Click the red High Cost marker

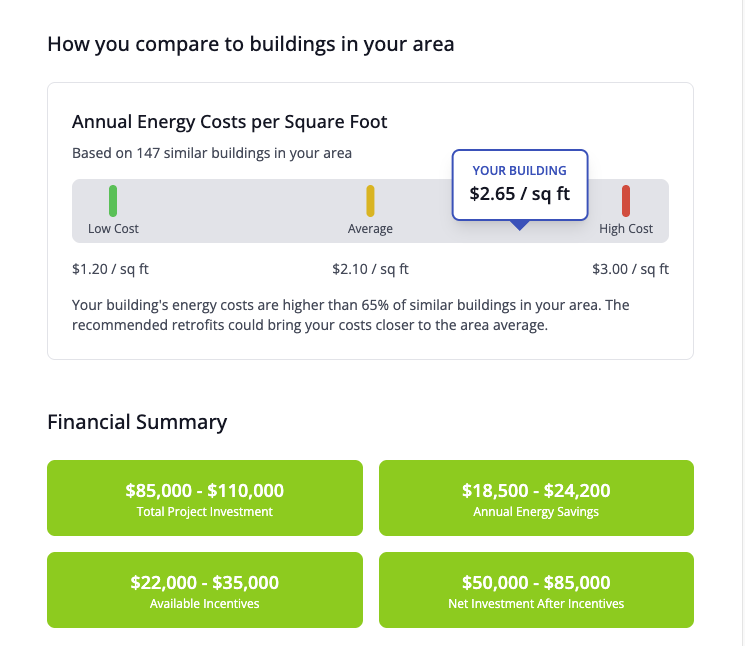pos(626,200)
